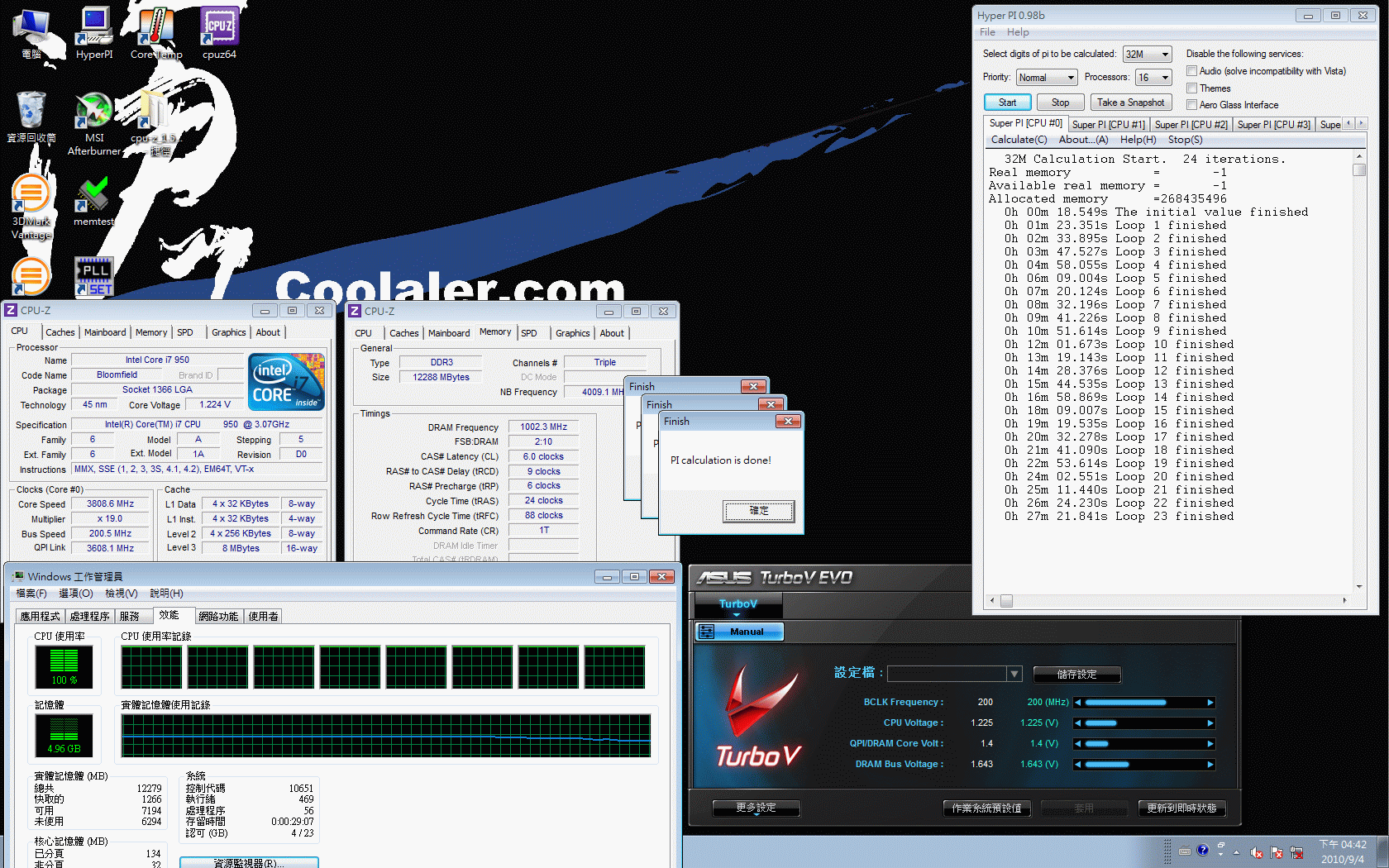Open the language bar options arrow
The height and width of the screenshot is (868, 1389).
[x=1221, y=856]
